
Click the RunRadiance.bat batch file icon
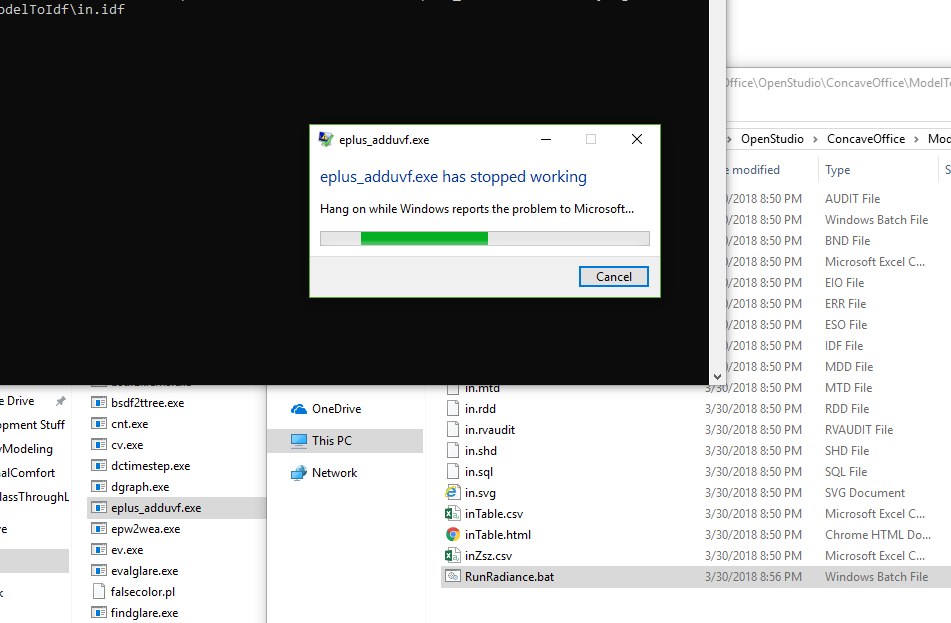(452, 576)
